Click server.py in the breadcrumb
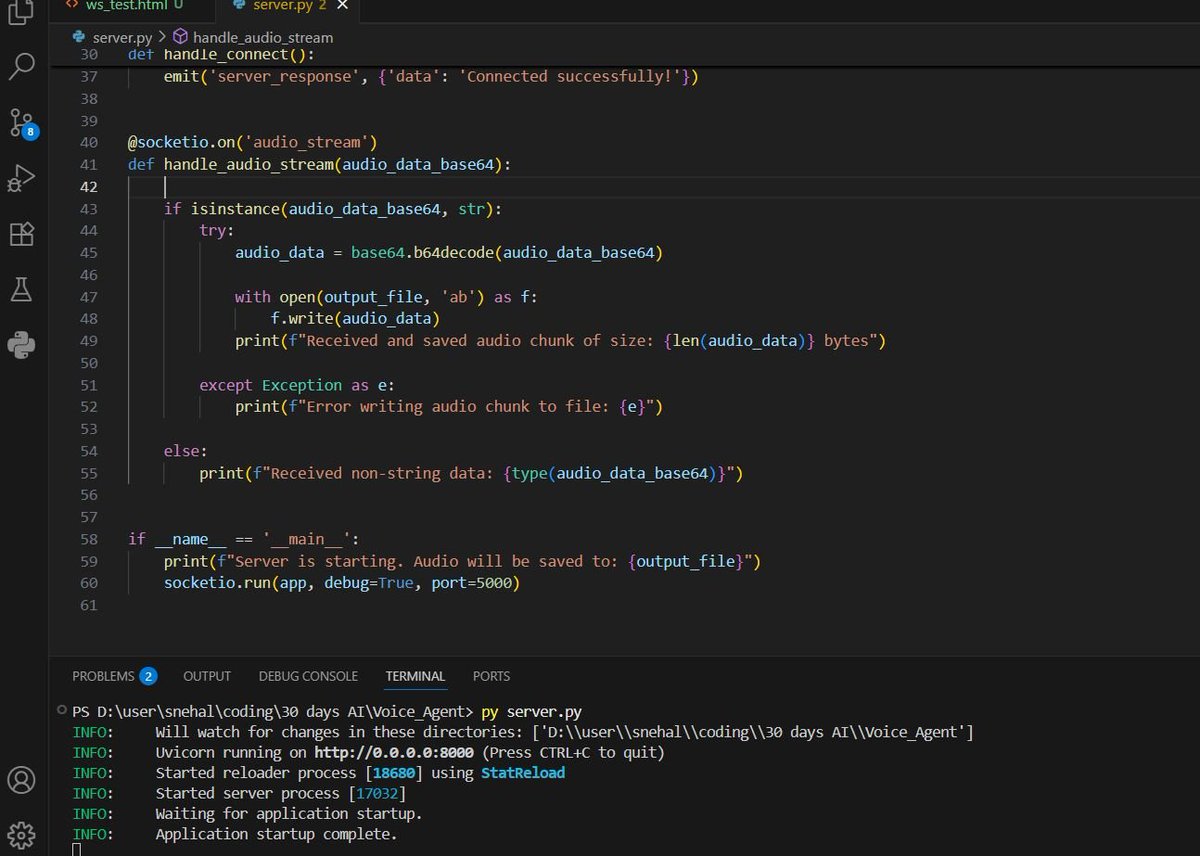Image resolution: width=1200 pixels, height=856 pixels. [x=121, y=37]
